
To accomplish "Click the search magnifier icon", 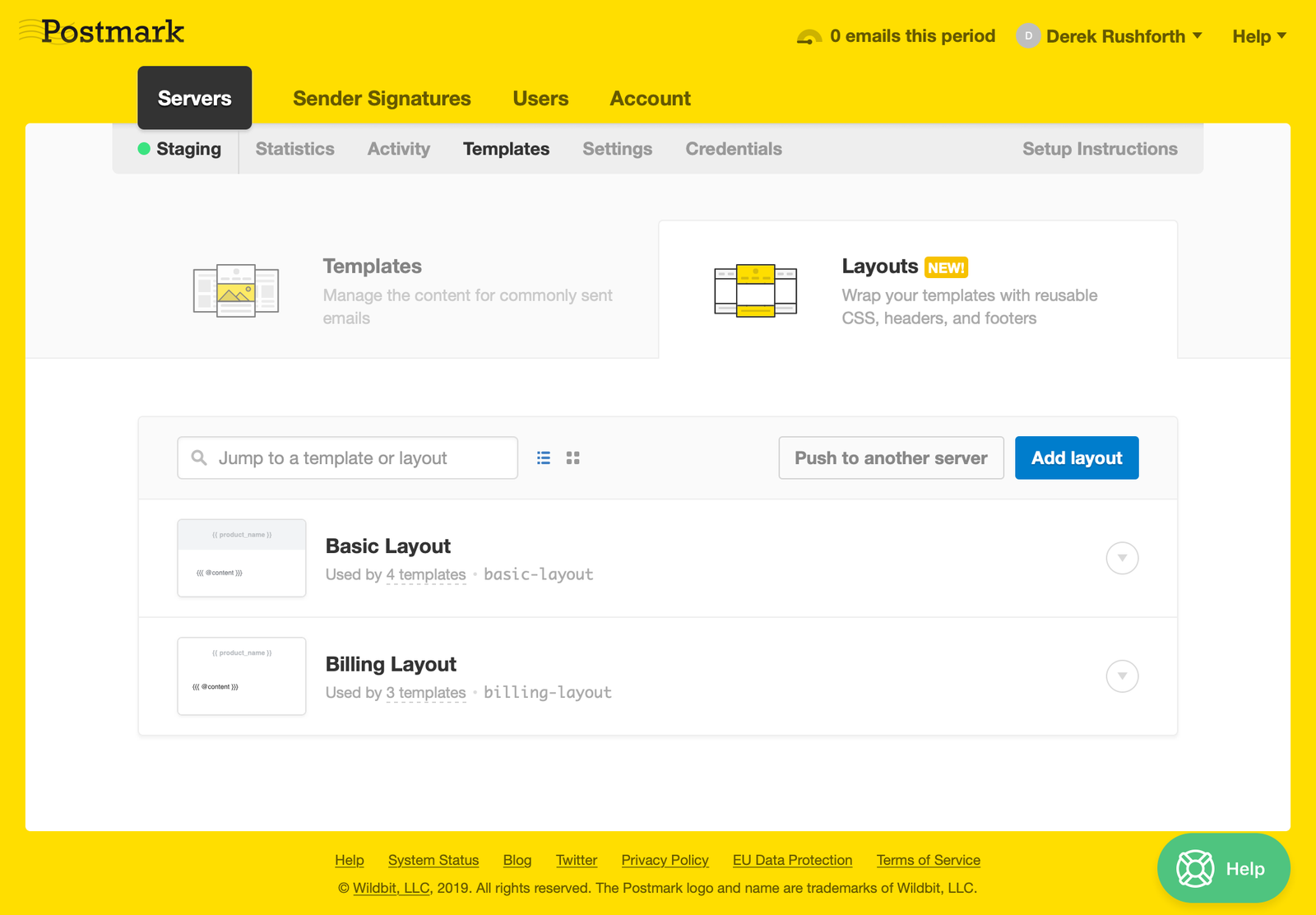I will (199, 457).
